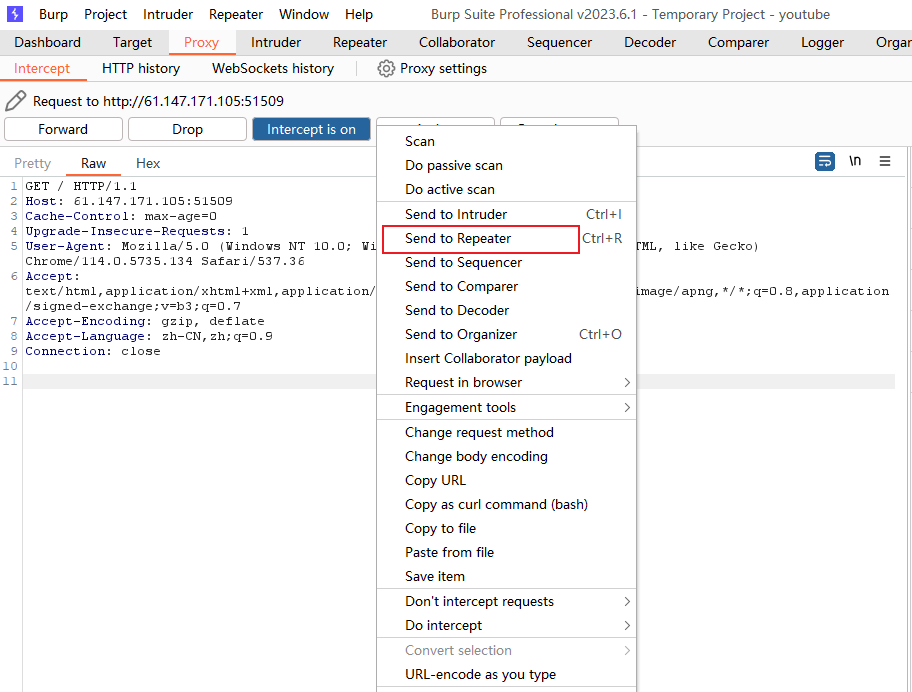Open the Repeater menu in menu bar
Viewport: 912px width, 692px height.
pyautogui.click(x=236, y=15)
